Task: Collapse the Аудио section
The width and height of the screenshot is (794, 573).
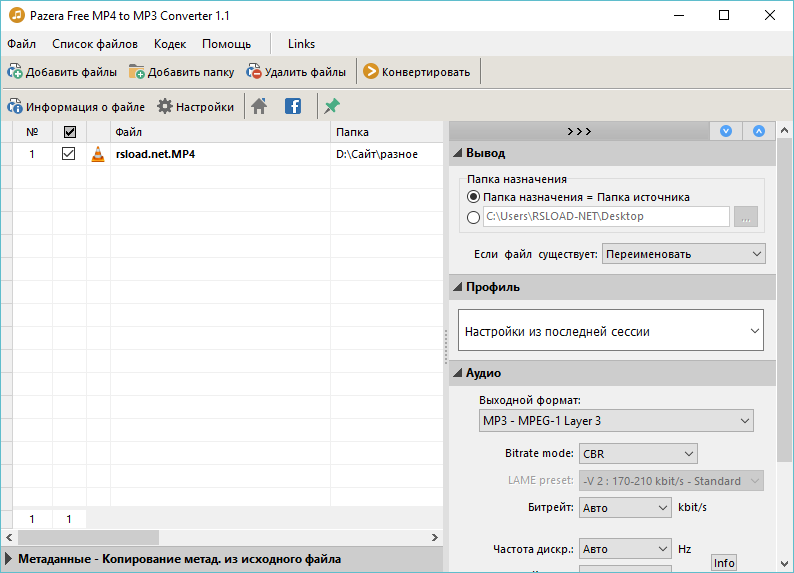Action: 458,373
